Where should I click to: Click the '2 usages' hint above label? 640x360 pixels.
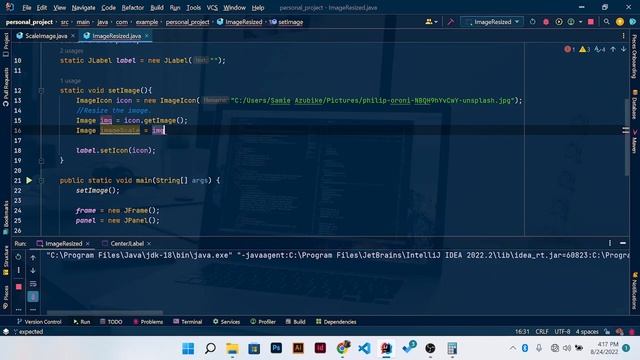pyautogui.click(x=71, y=51)
